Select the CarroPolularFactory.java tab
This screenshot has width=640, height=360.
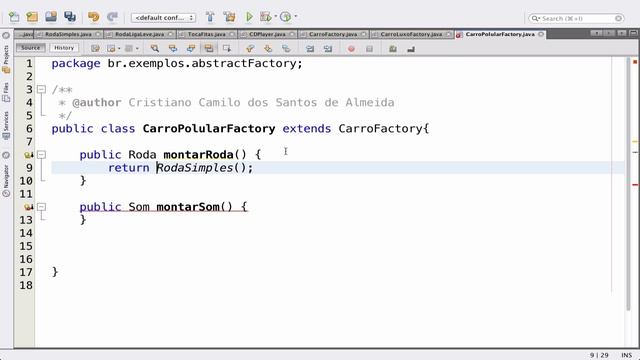click(x=500, y=34)
